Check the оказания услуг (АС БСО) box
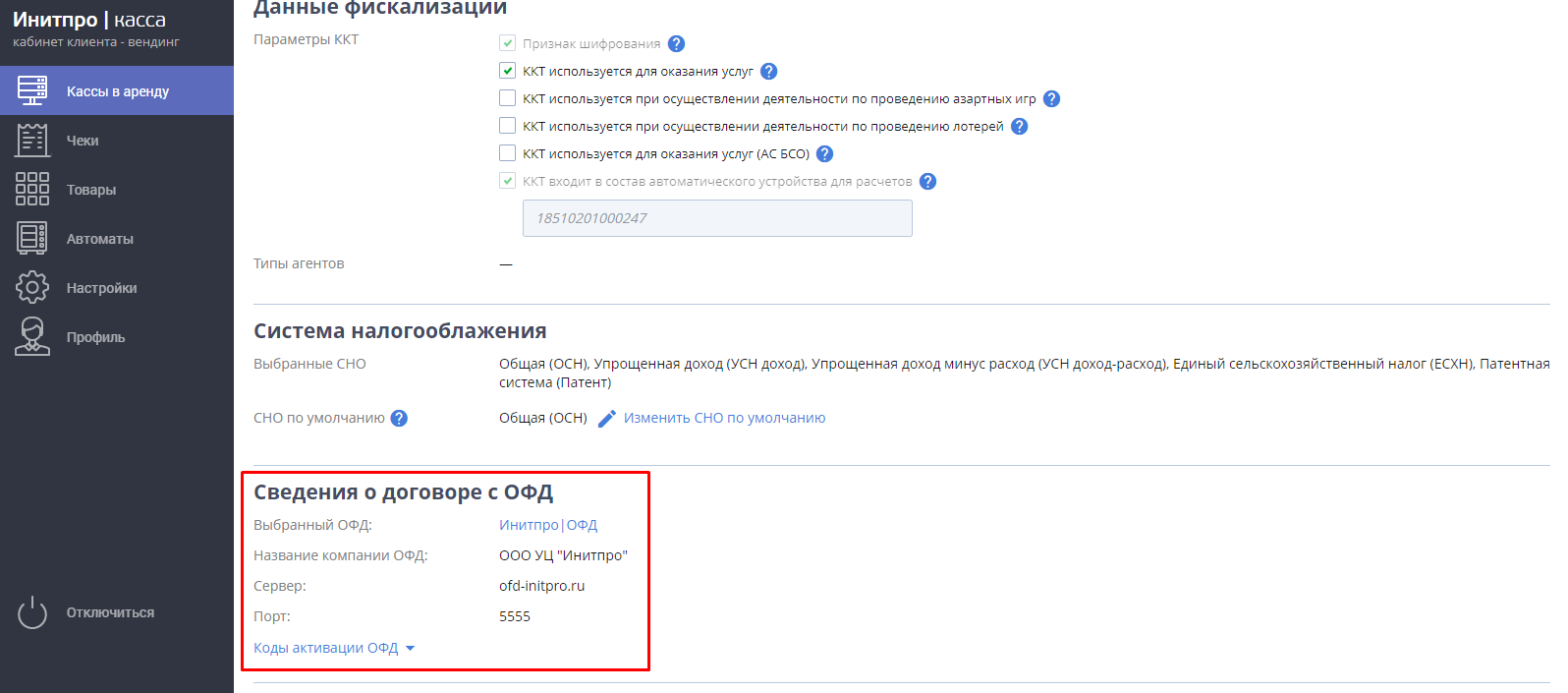The width and height of the screenshot is (1568, 693). pyautogui.click(x=507, y=152)
